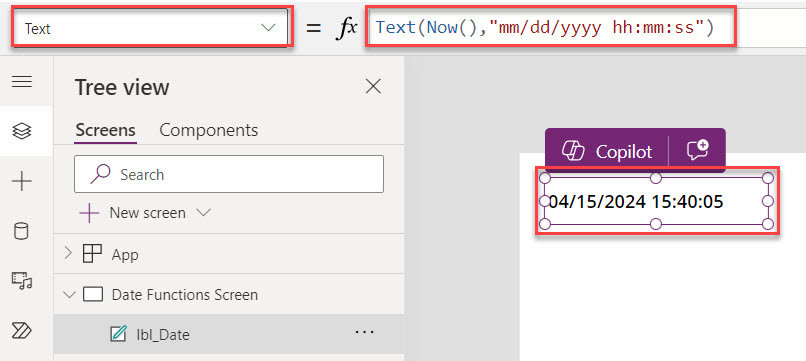Image resolution: width=806 pixels, height=361 pixels.
Task: Open the Media icon in left rail
Action: click(22, 281)
